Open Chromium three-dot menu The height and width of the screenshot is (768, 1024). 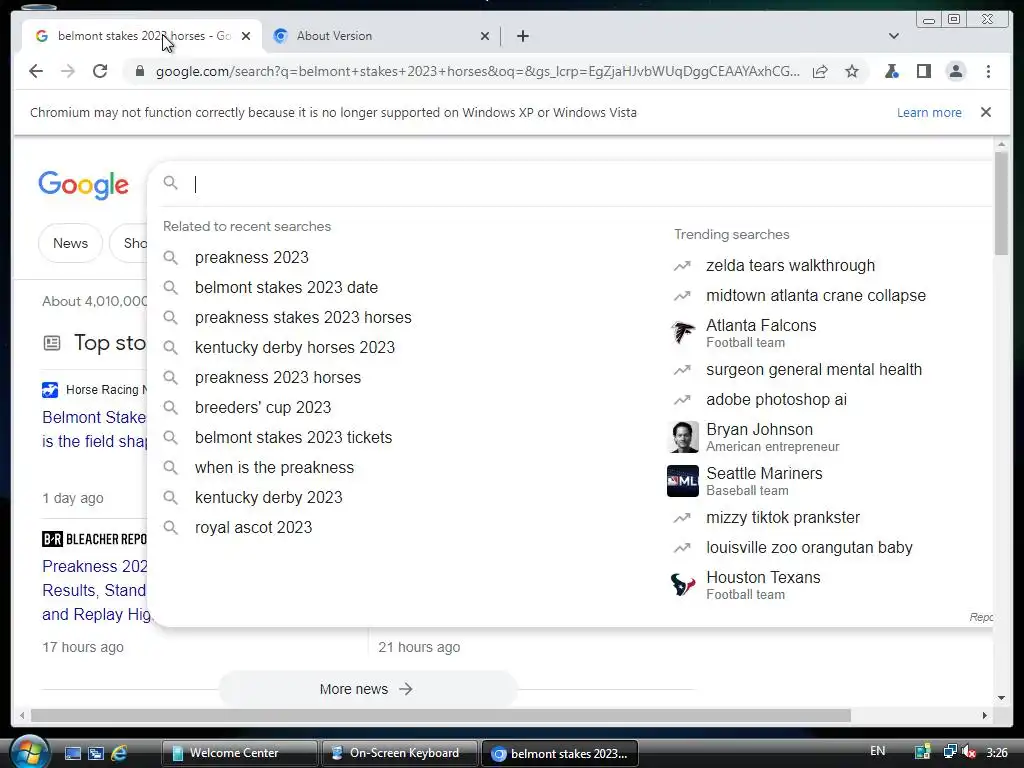(988, 71)
